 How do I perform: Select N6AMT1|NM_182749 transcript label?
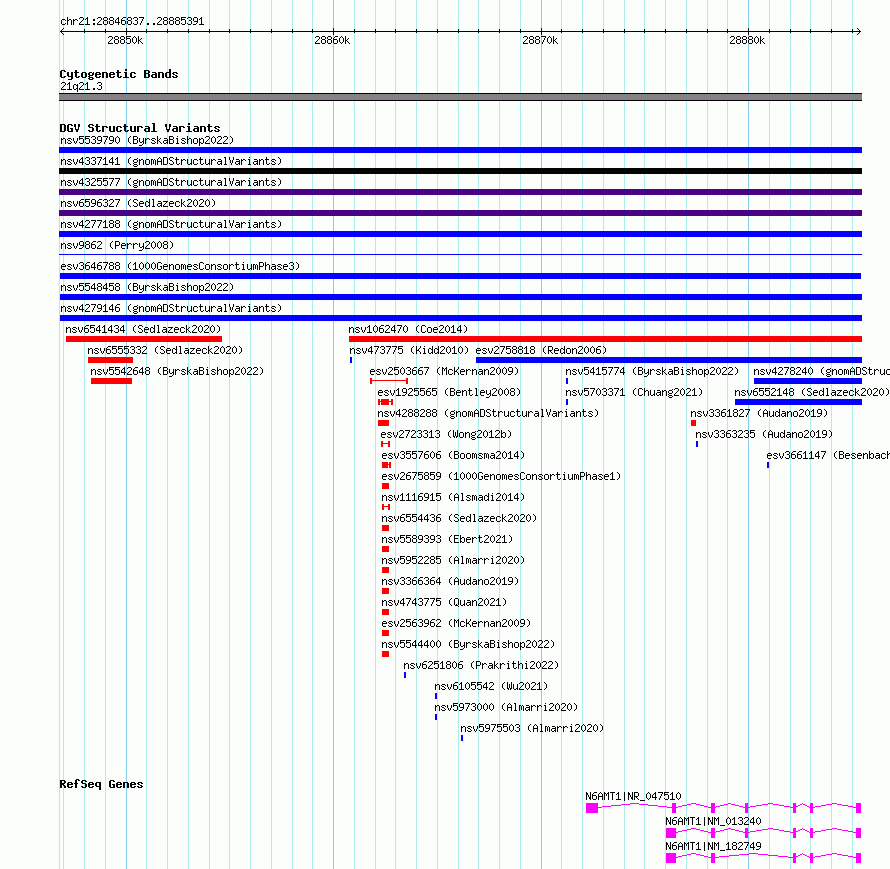(713, 846)
